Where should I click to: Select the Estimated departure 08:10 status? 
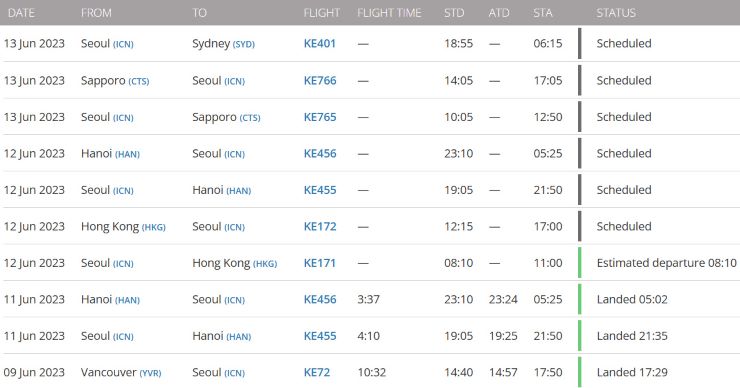[666, 263]
